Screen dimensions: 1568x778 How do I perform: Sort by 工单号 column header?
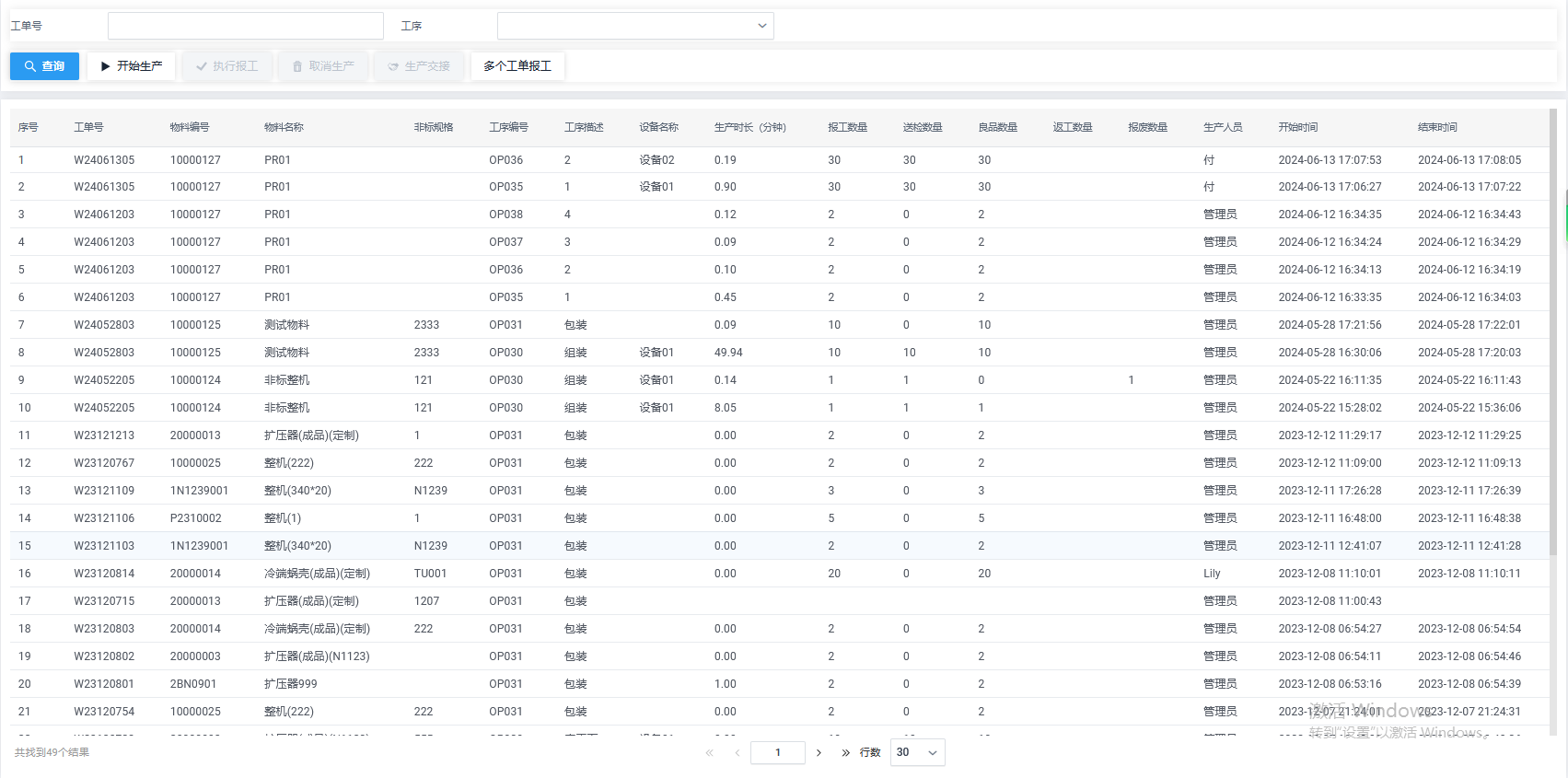click(x=88, y=127)
